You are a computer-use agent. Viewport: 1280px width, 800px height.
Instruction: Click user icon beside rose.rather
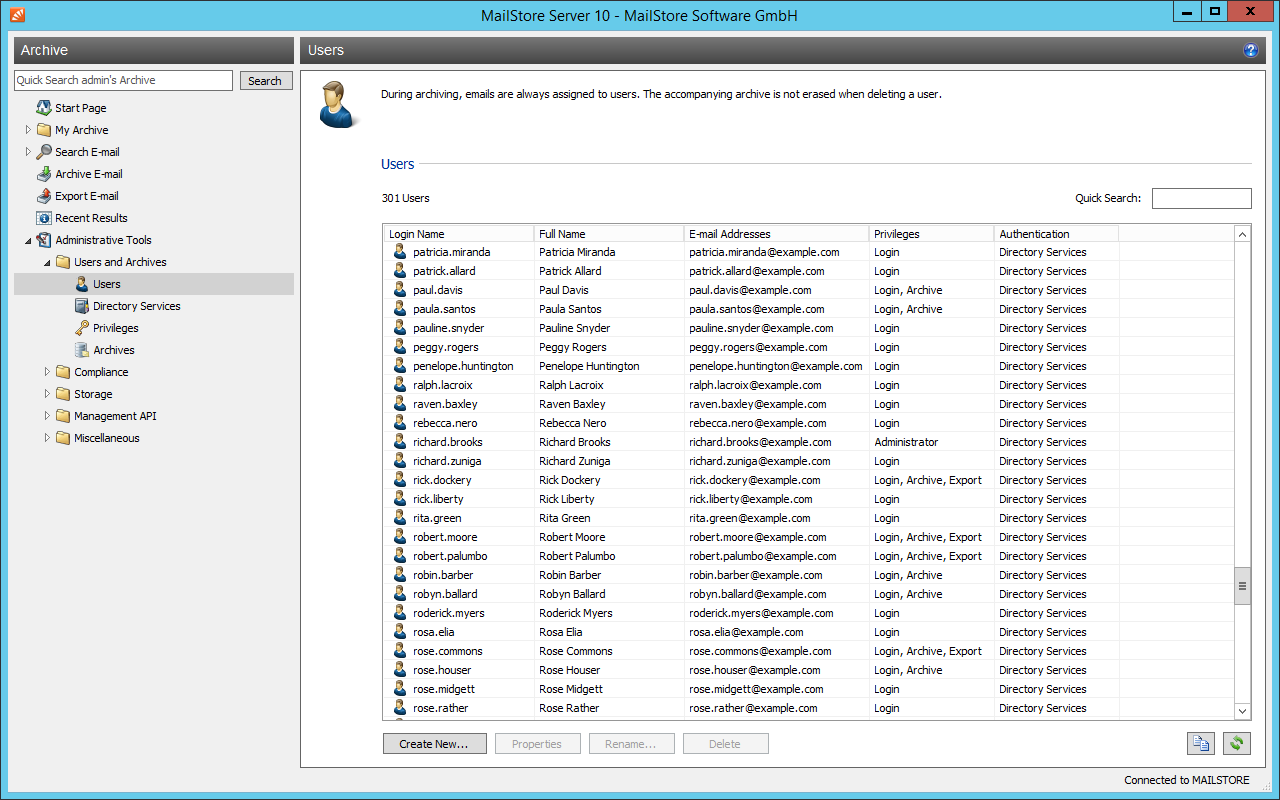pyautogui.click(x=400, y=708)
